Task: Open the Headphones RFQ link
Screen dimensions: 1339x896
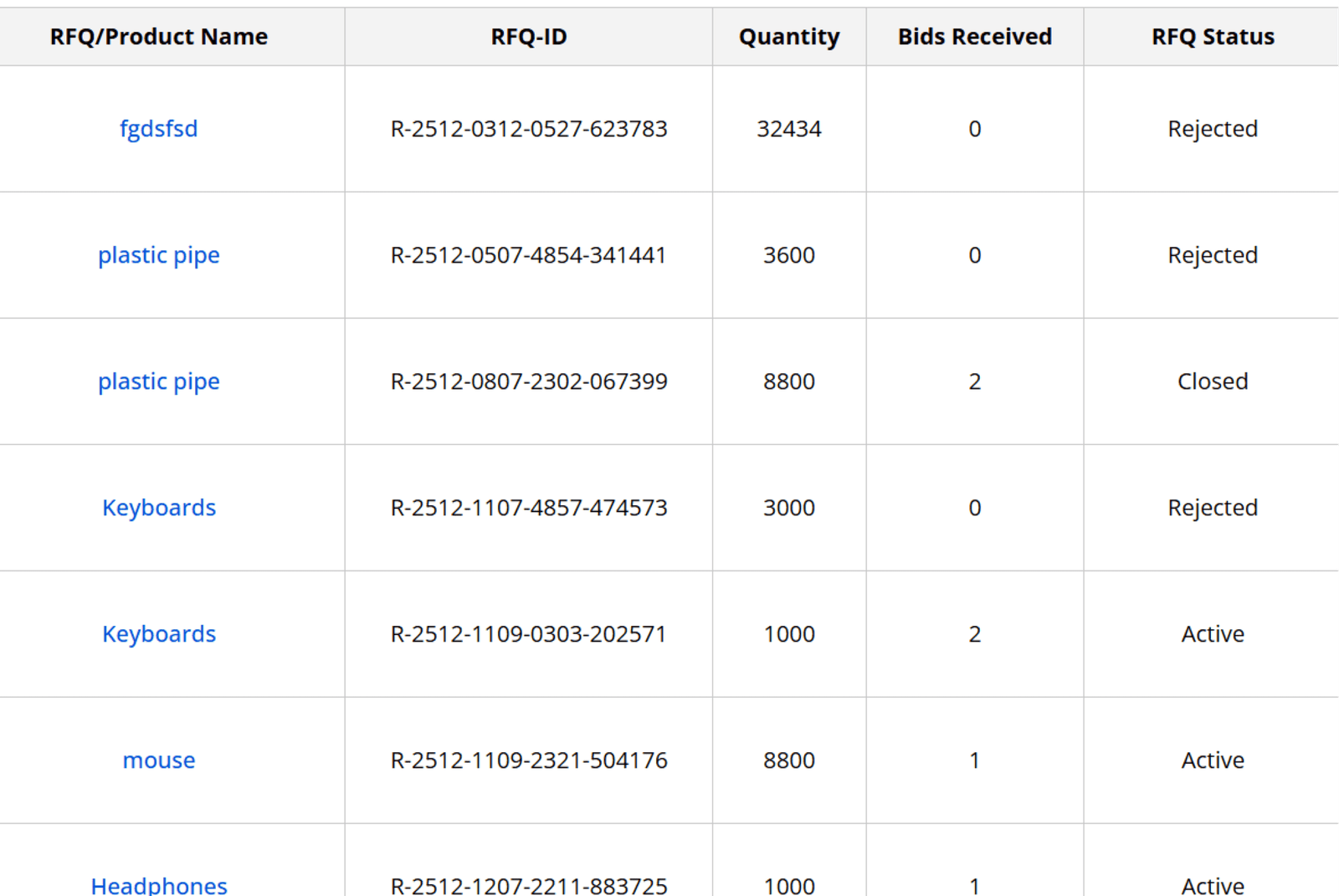Action: click(158, 884)
